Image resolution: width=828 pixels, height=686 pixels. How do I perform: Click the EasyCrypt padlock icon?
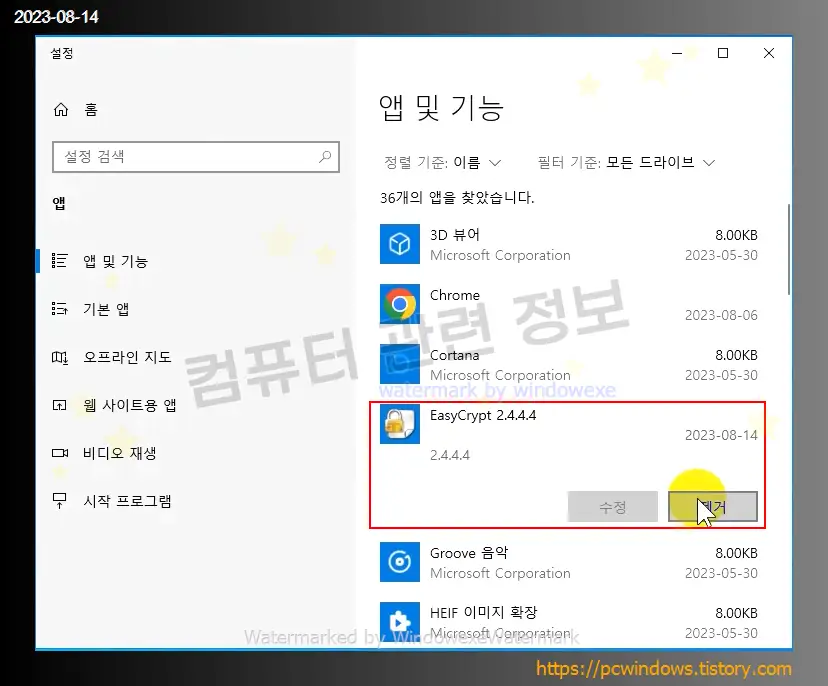pyautogui.click(x=400, y=424)
